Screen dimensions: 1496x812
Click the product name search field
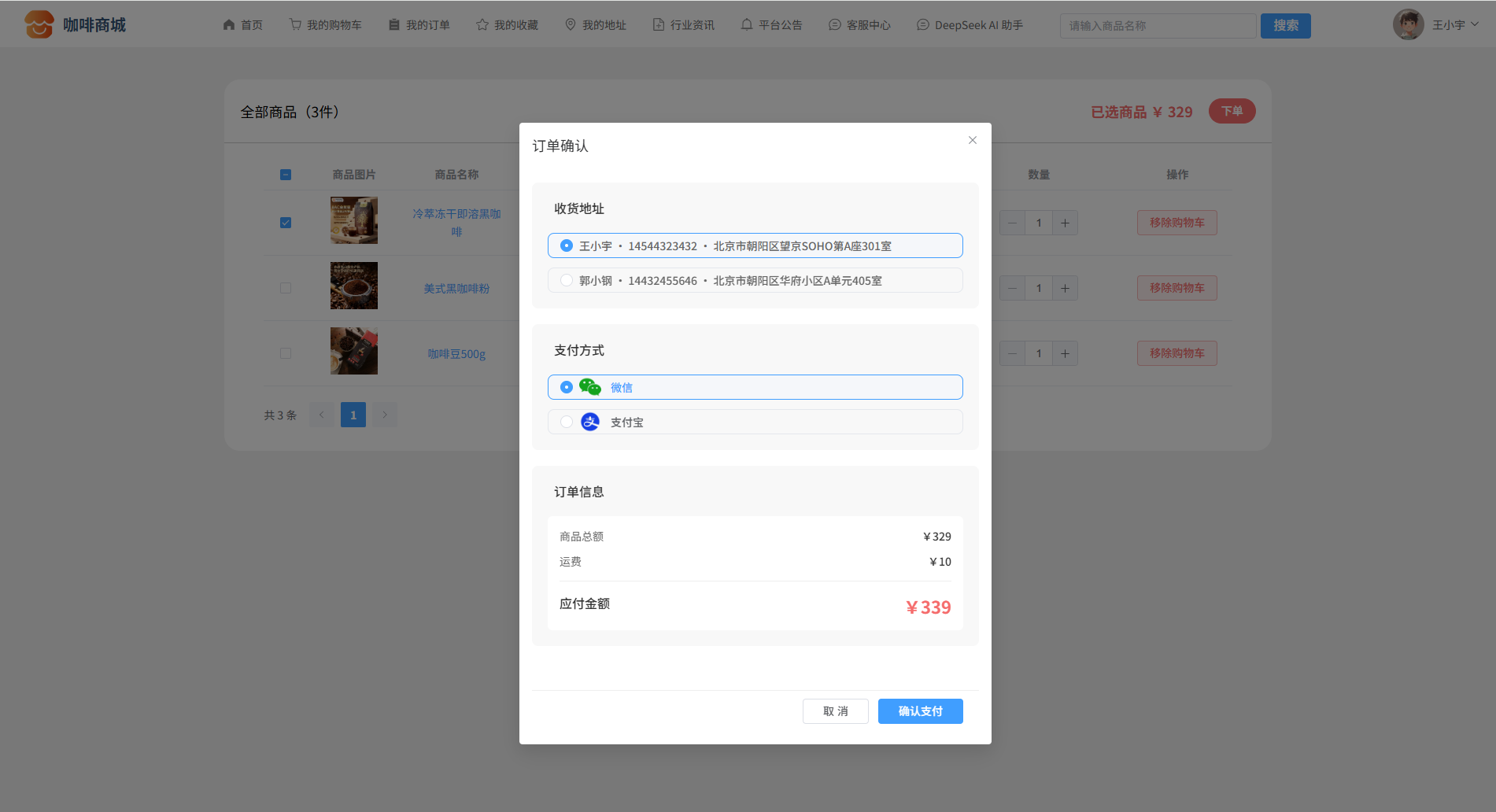coord(1157,26)
